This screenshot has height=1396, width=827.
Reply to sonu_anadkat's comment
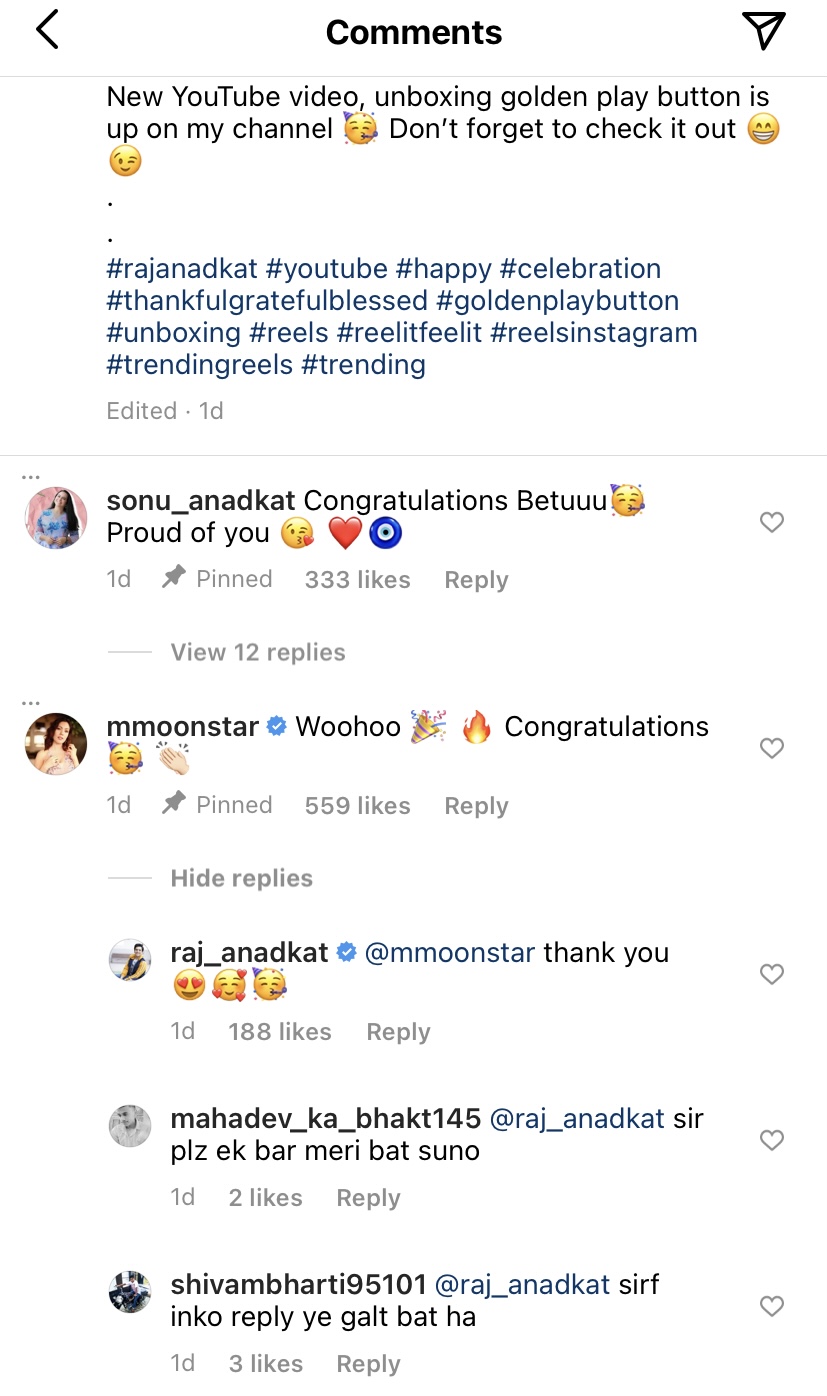pyautogui.click(x=476, y=580)
